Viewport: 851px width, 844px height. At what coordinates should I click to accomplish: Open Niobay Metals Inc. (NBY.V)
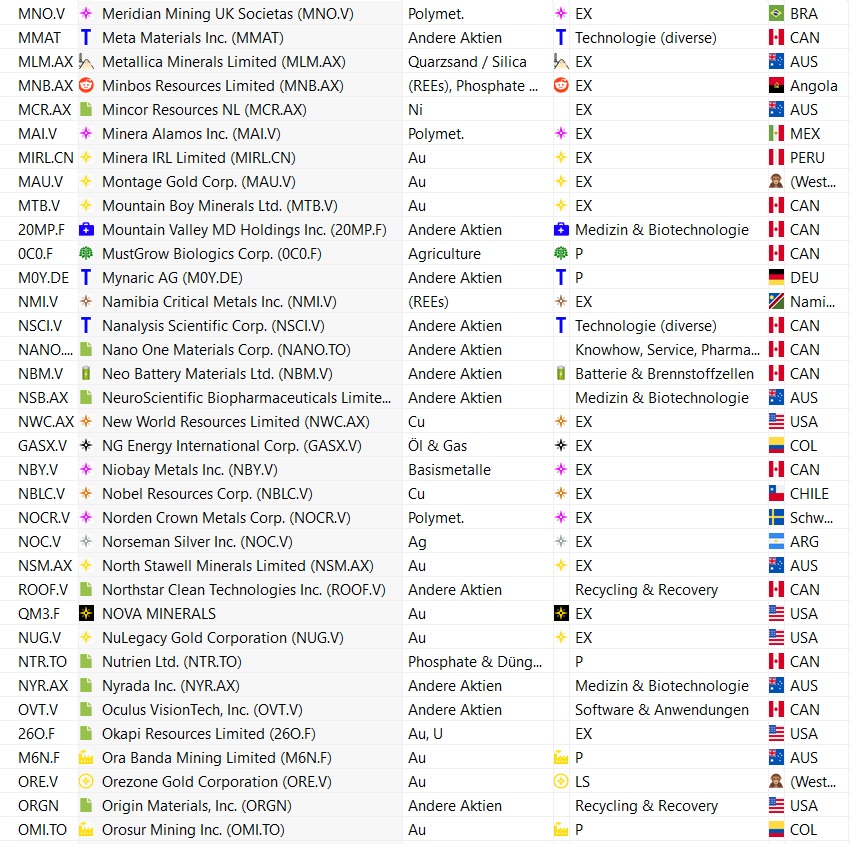click(x=190, y=469)
